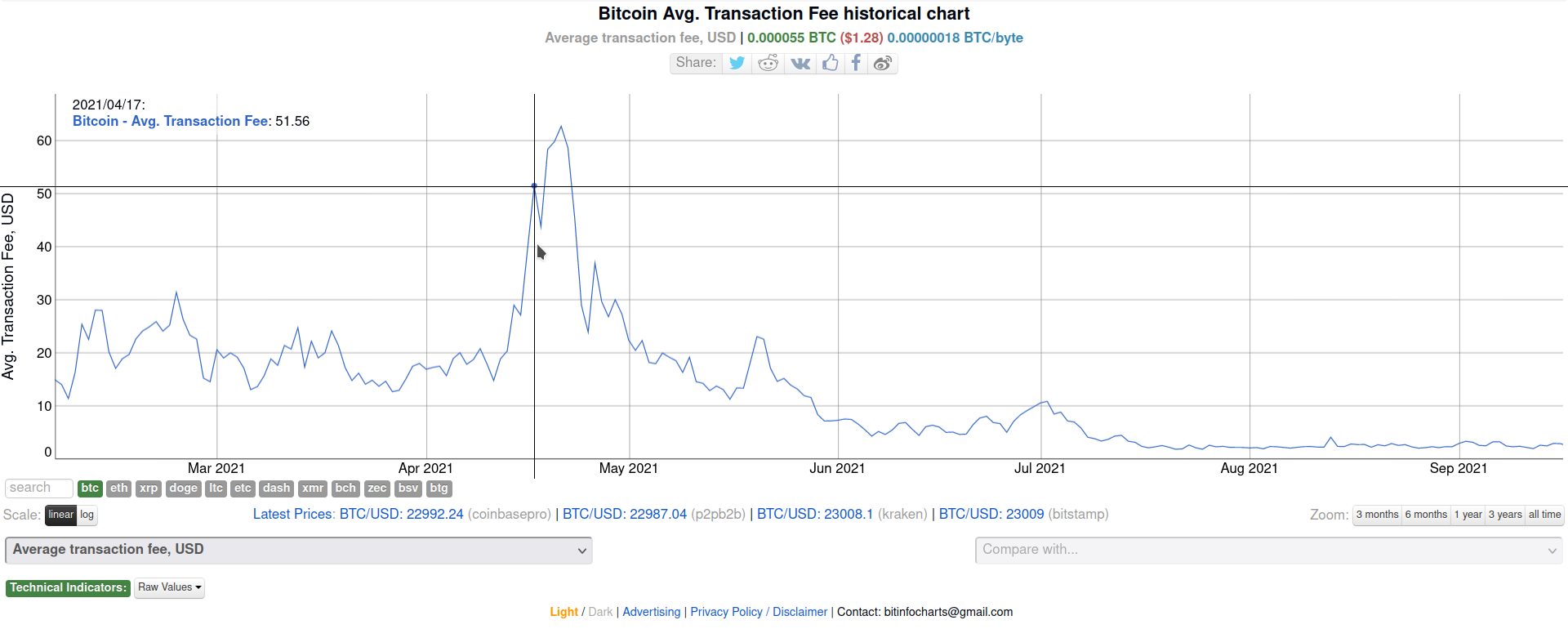
Task: Click the coin search field
Action: 39,489
